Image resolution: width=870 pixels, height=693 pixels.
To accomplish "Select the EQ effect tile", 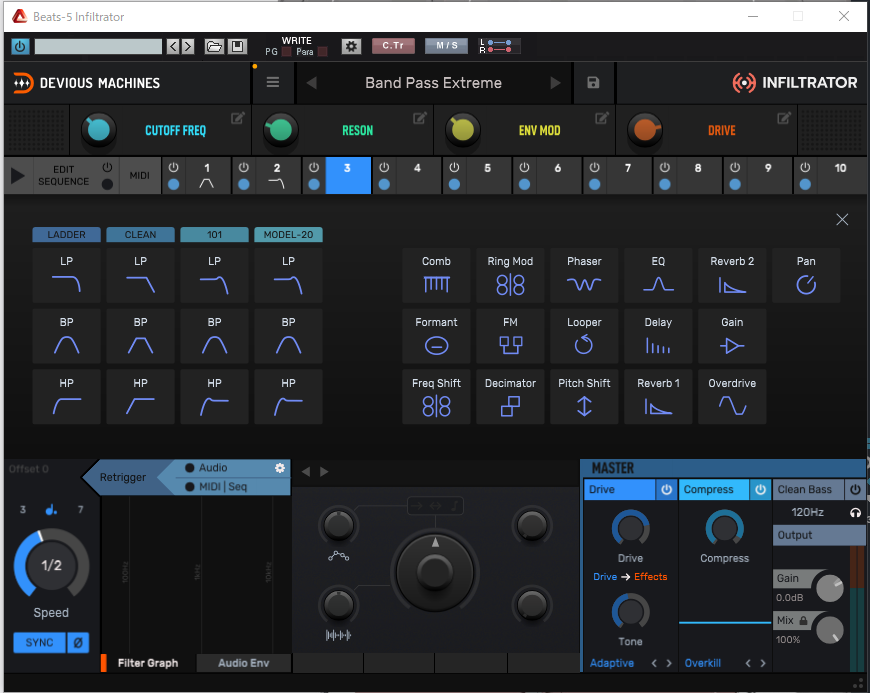I will click(658, 276).
